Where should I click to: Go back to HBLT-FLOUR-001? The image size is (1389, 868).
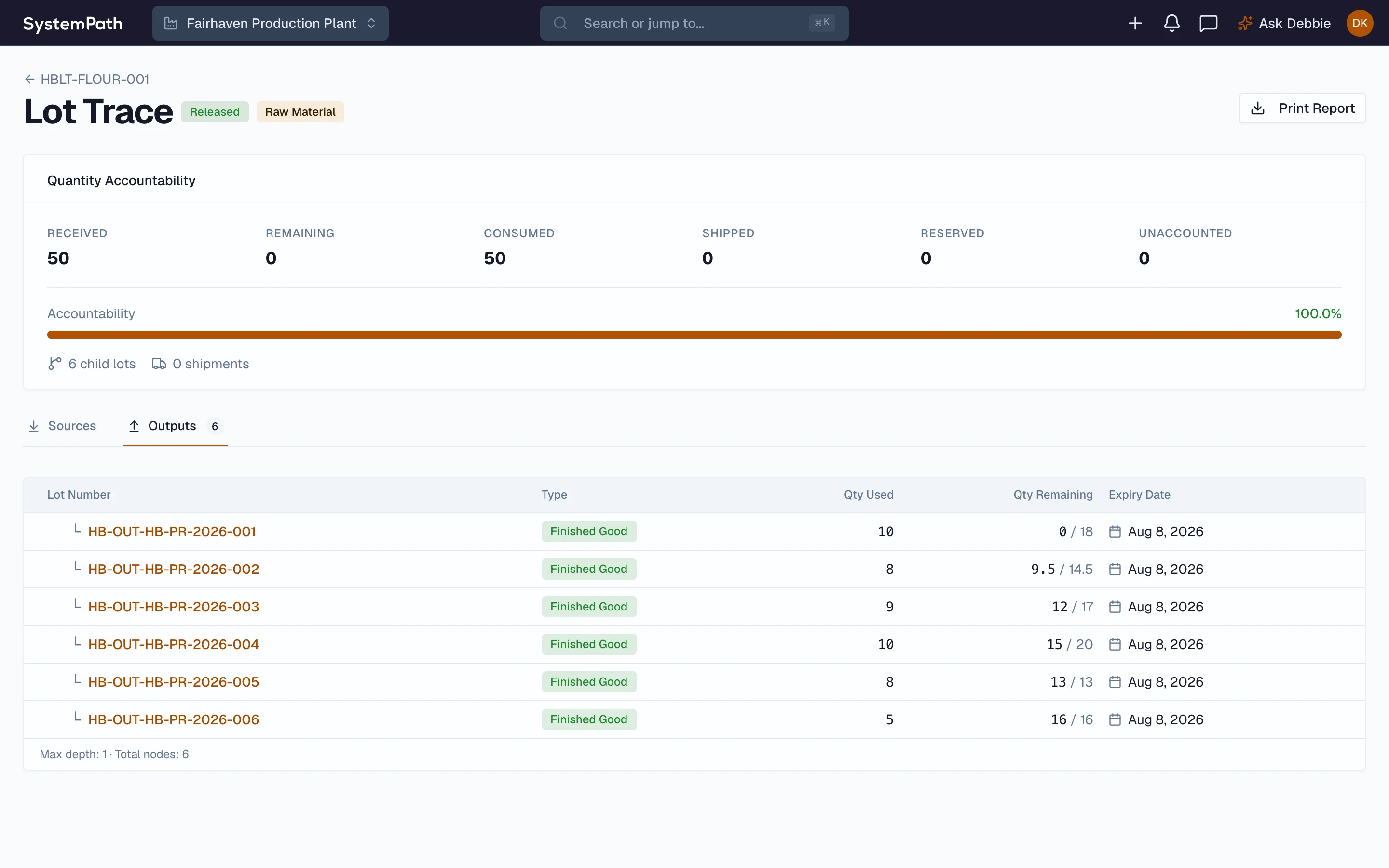pos(87,79)
